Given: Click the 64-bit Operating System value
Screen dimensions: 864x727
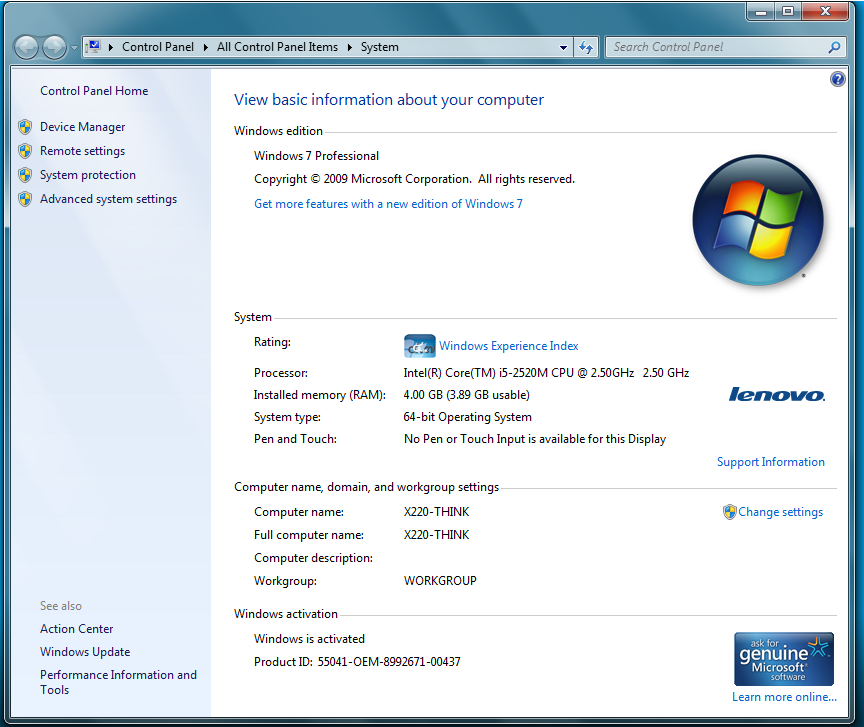Looking at the screenshot, I should 467,417.
